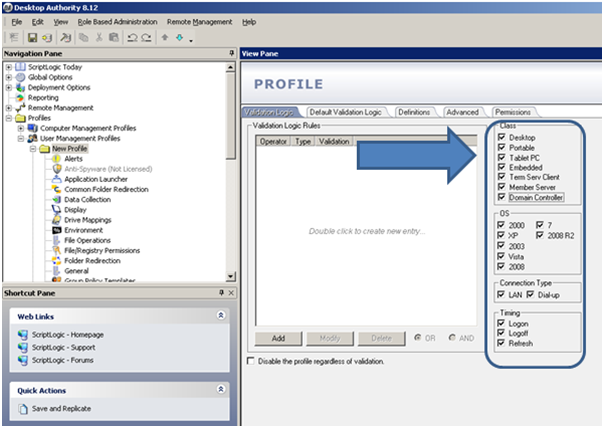The width and height of the screenshot is (604, 426).
Task: Collapse the New Profile folder
Action: click(x=33, y=149)
